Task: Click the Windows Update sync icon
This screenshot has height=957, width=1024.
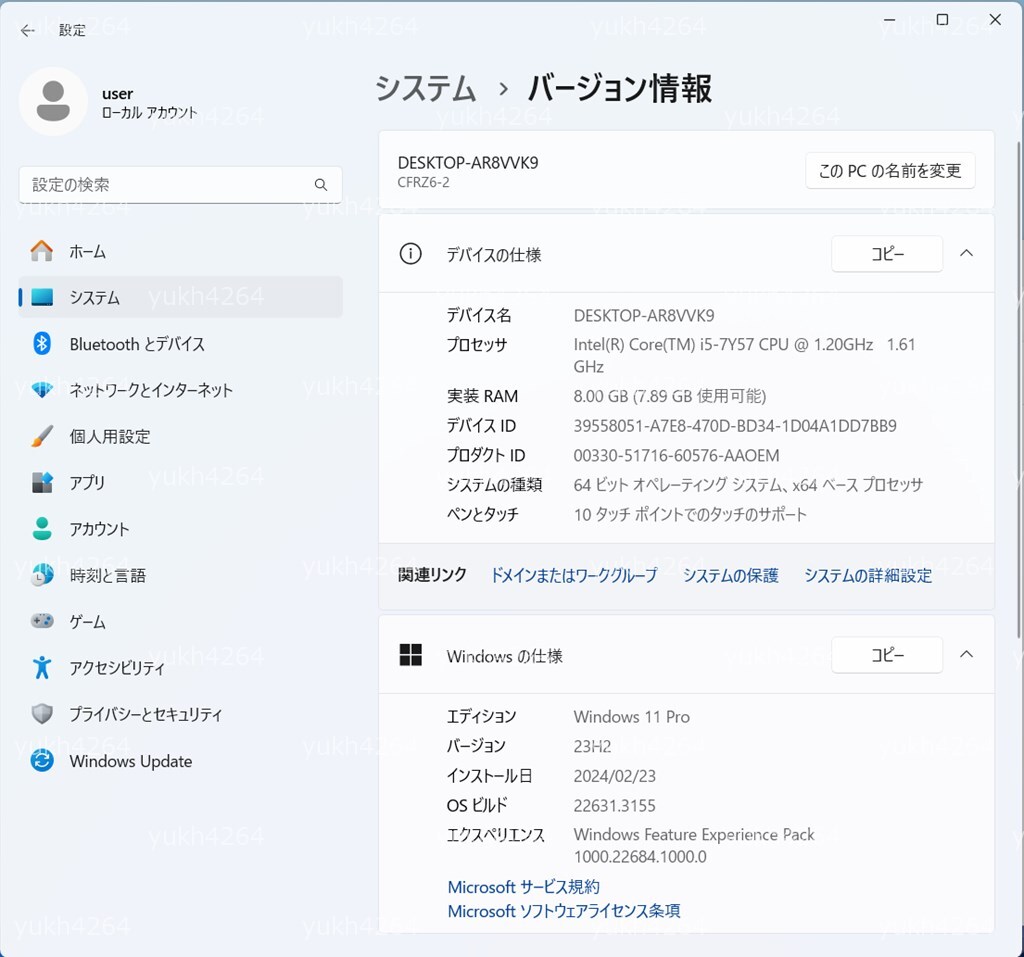Action: [42, 761]
